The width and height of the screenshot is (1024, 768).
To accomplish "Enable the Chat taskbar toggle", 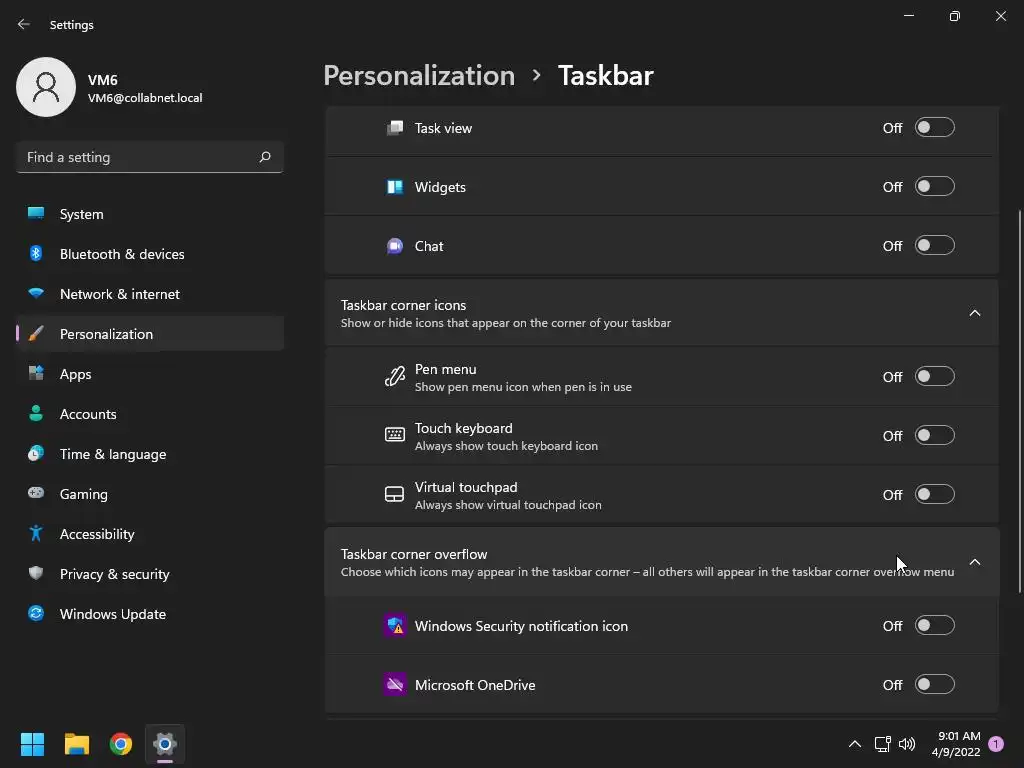I will pyautogui.click(x=934, y=246).
